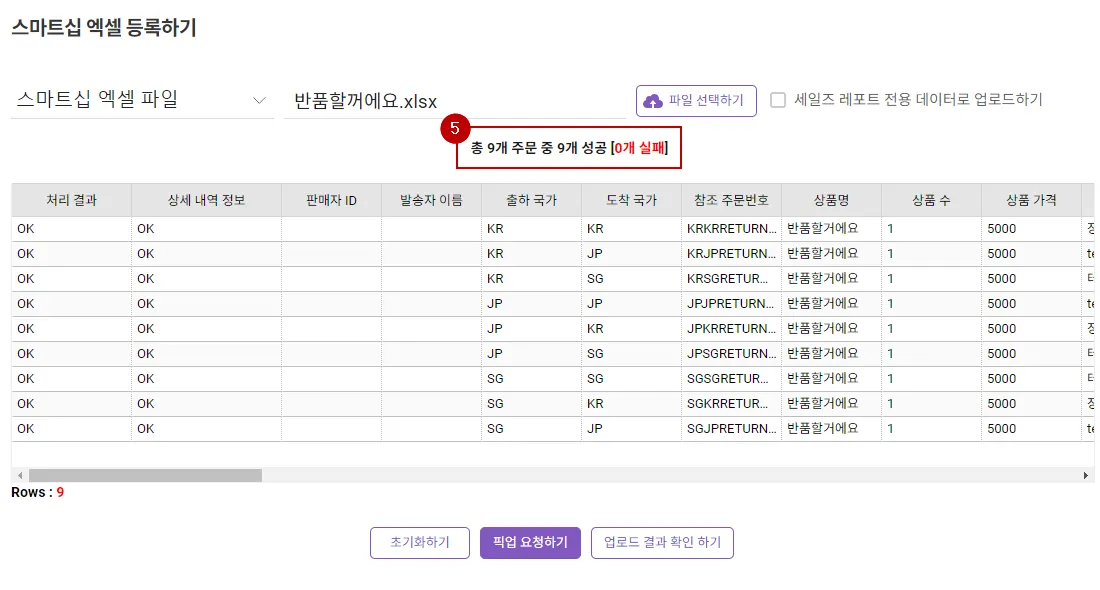
Task: Select the JPJPRETURN... order number cell
Action: click(731, 304)
